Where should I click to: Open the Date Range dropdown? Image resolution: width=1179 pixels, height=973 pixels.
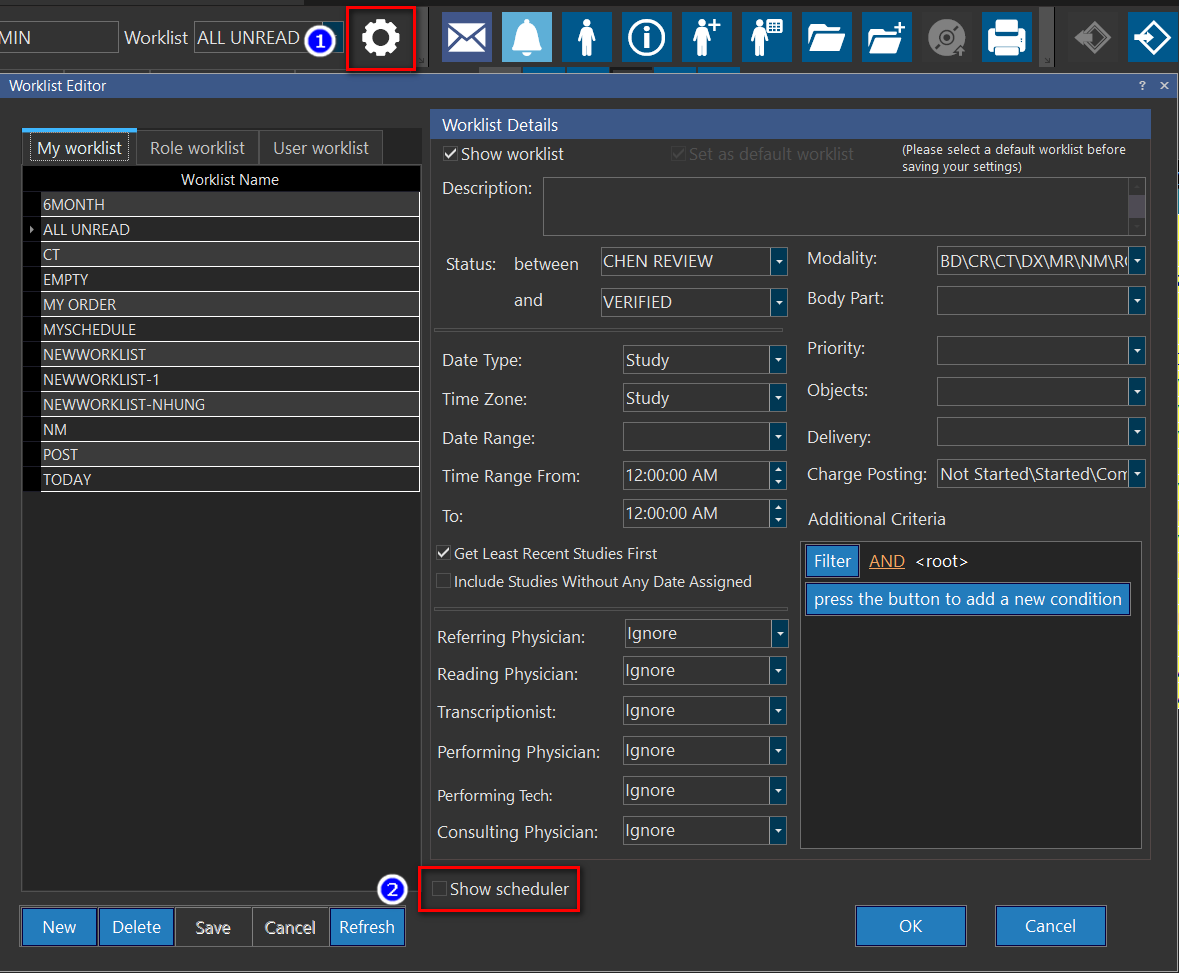(778, 437)
